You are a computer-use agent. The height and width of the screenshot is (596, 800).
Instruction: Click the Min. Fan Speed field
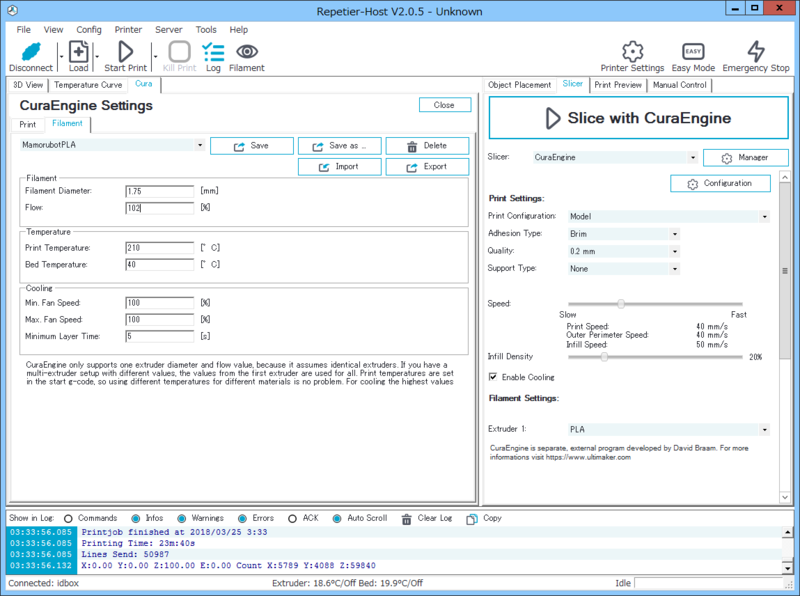160,303
